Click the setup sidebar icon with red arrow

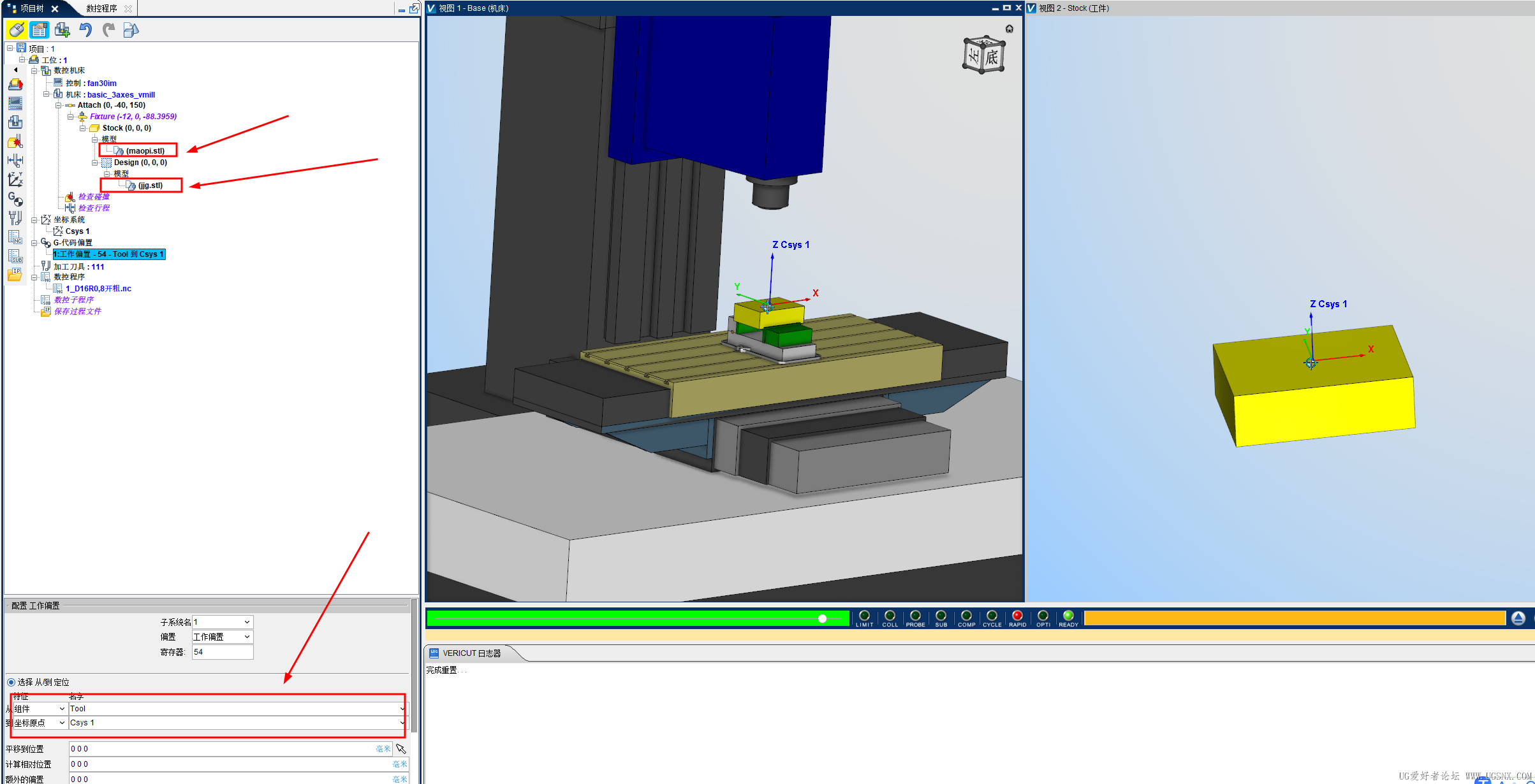15,84
